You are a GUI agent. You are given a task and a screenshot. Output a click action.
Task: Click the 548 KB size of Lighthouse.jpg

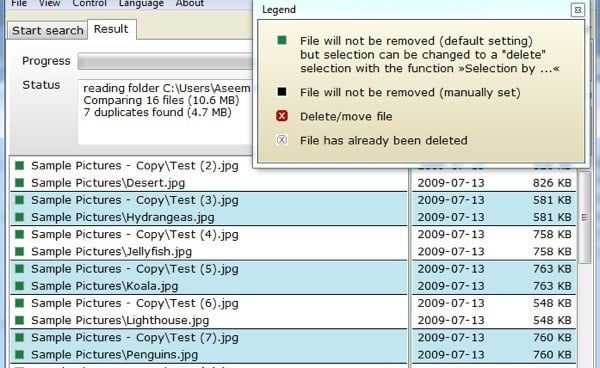(x=552, y=321)
